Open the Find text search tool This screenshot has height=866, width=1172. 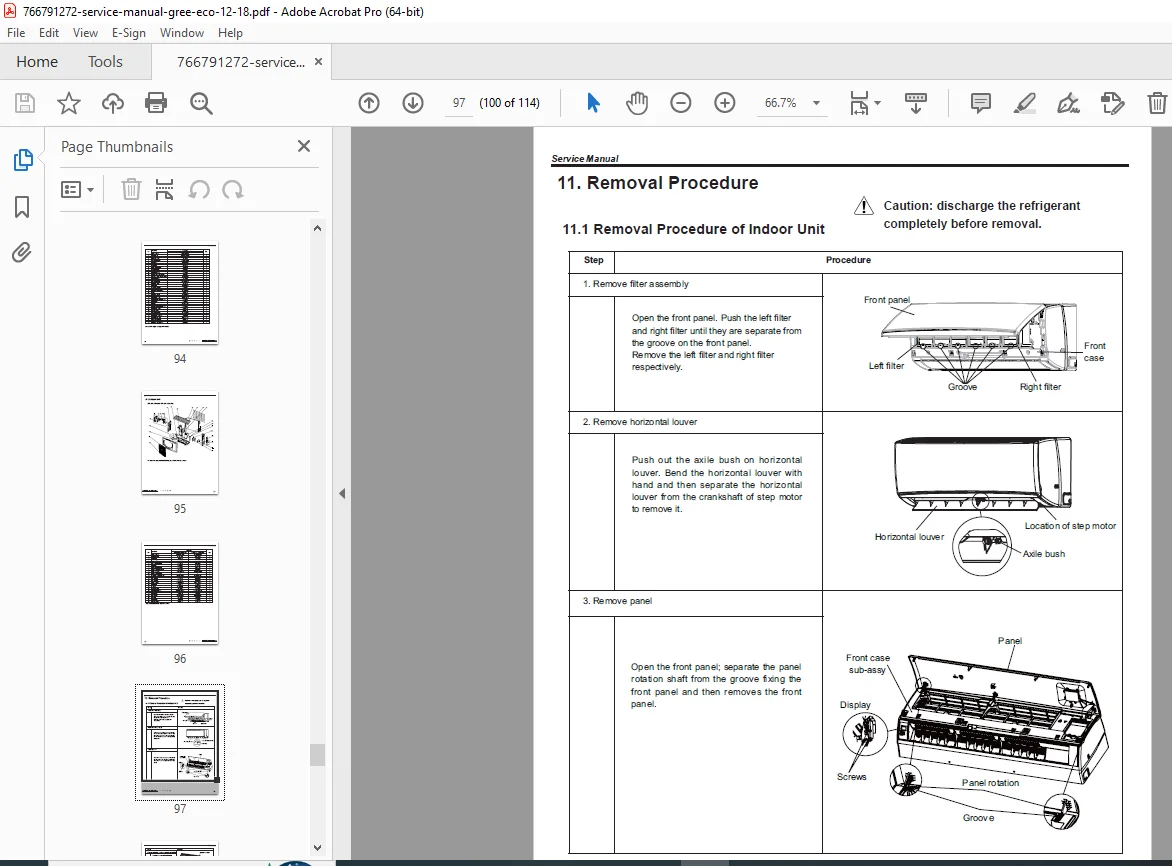point(201,103)
